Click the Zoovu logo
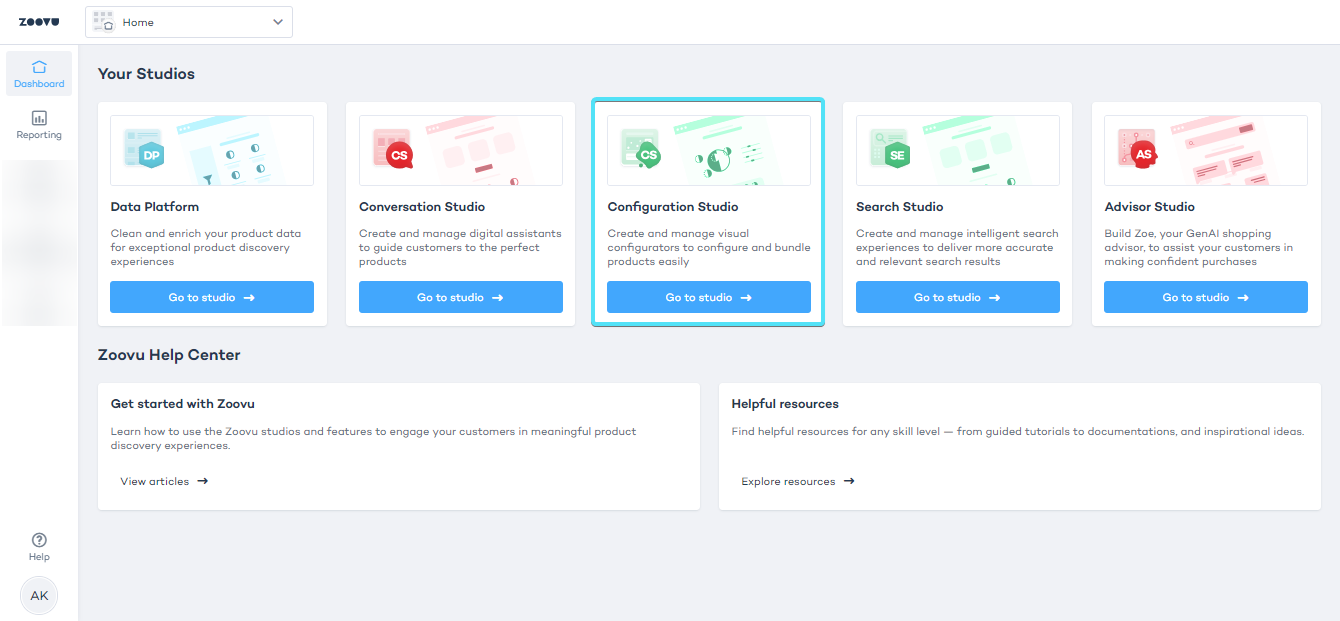Image resolution: width=1340 pixels, height=621 pixels. pos(39,22)
